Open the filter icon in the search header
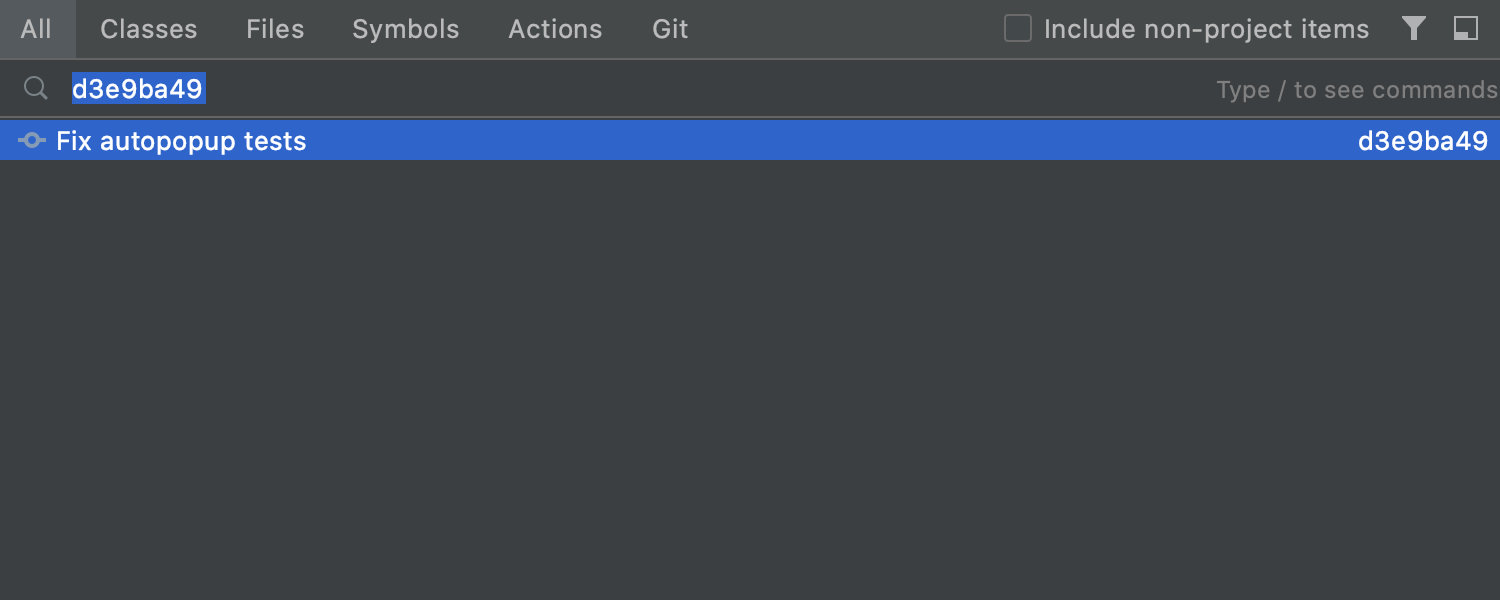Viewport: 1500px width, 600px height. [1413, 29]
